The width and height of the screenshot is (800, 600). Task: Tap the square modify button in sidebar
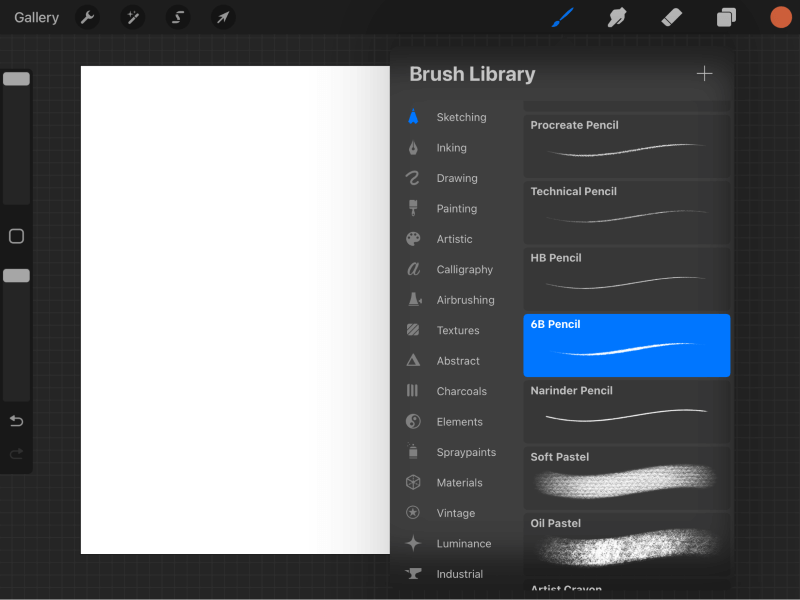(x=16, y=236)
